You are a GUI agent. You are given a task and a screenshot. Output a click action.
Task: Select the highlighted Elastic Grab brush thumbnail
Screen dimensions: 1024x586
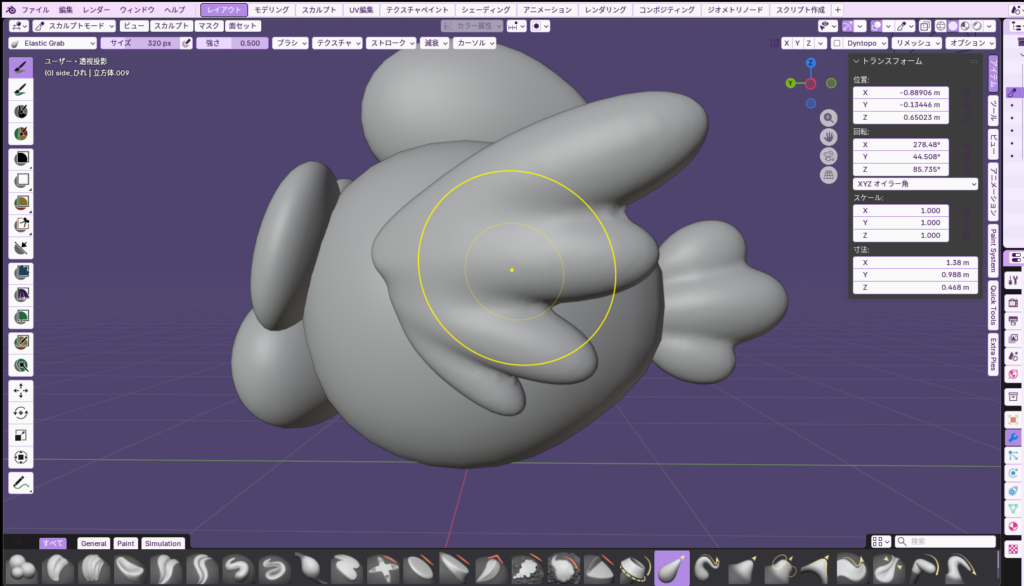[x=671, y=568]
